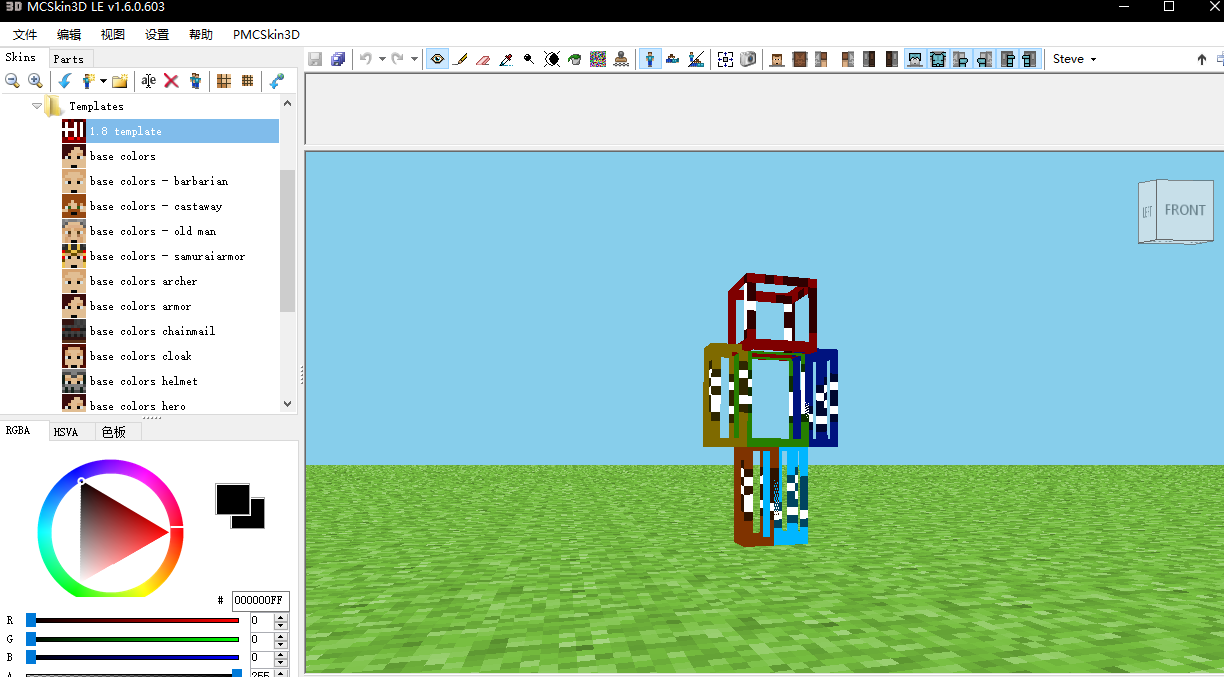1224x677 pixels.
Task: Toggle jacket overlay visibility
Action: click(938, 59)
